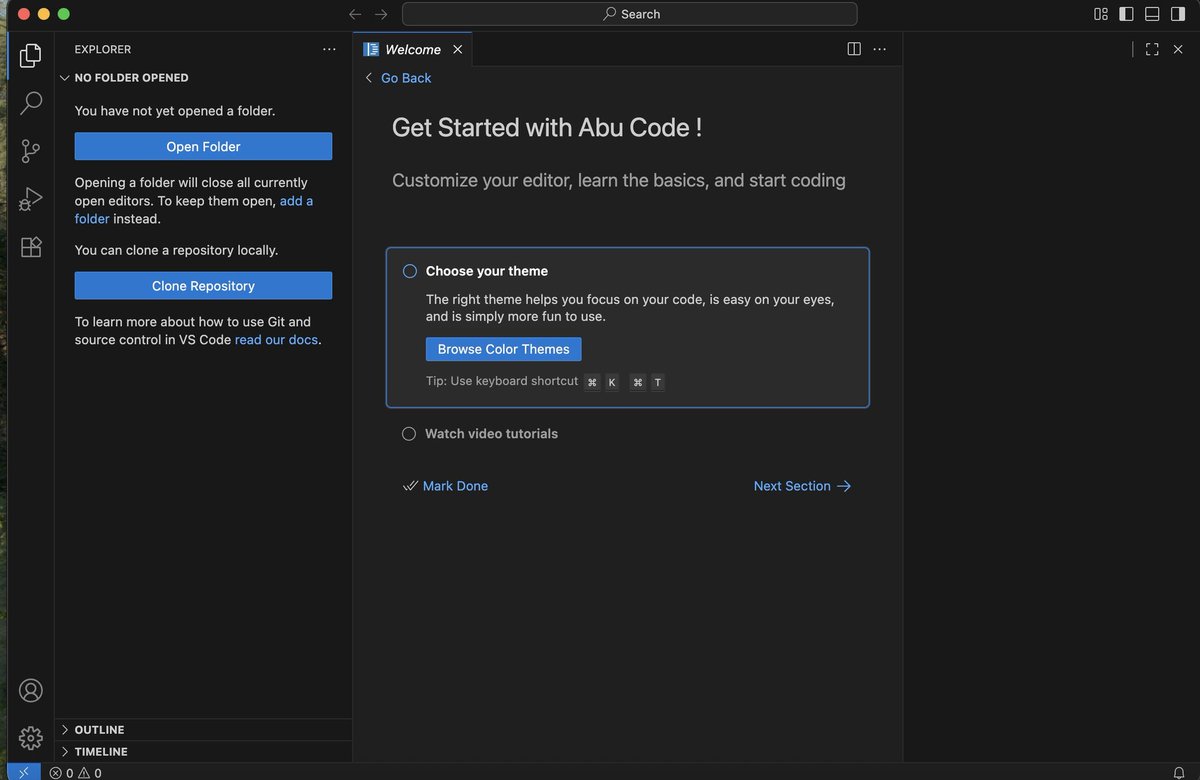Open the Accounts menu icon
This screenshot has height=780, width=1200.
click(31, 690)
